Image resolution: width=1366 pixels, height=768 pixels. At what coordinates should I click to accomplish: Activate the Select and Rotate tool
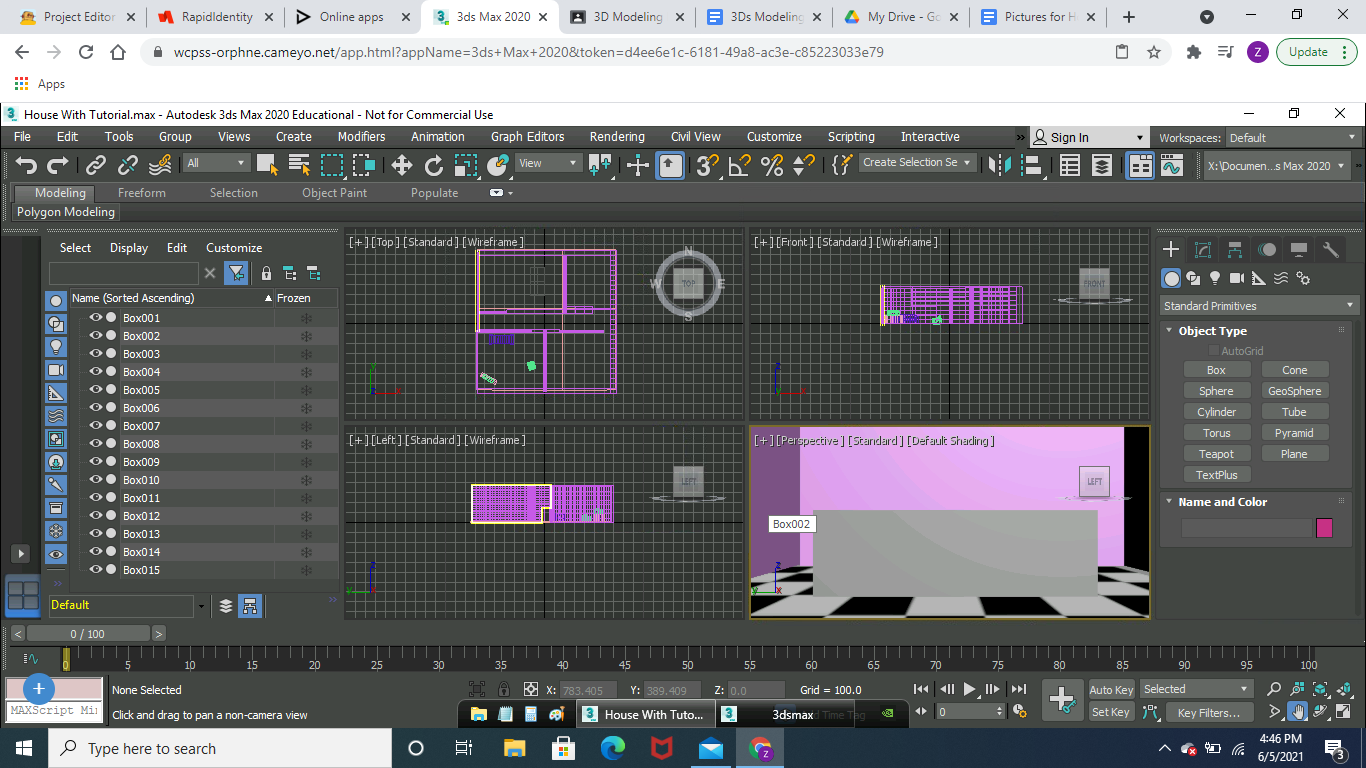[x=433, y=166]
